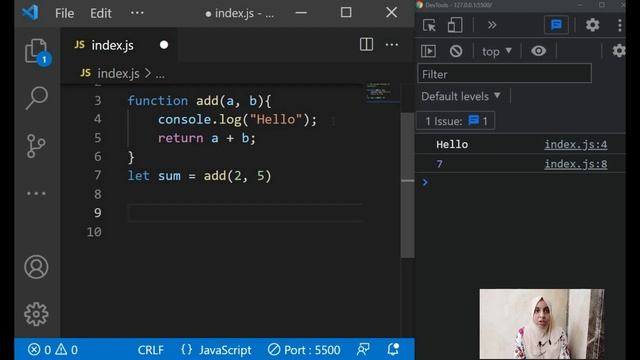Open the feedback icon in status bar
This screenshot has width=640, height=360.
click(363, 349)
